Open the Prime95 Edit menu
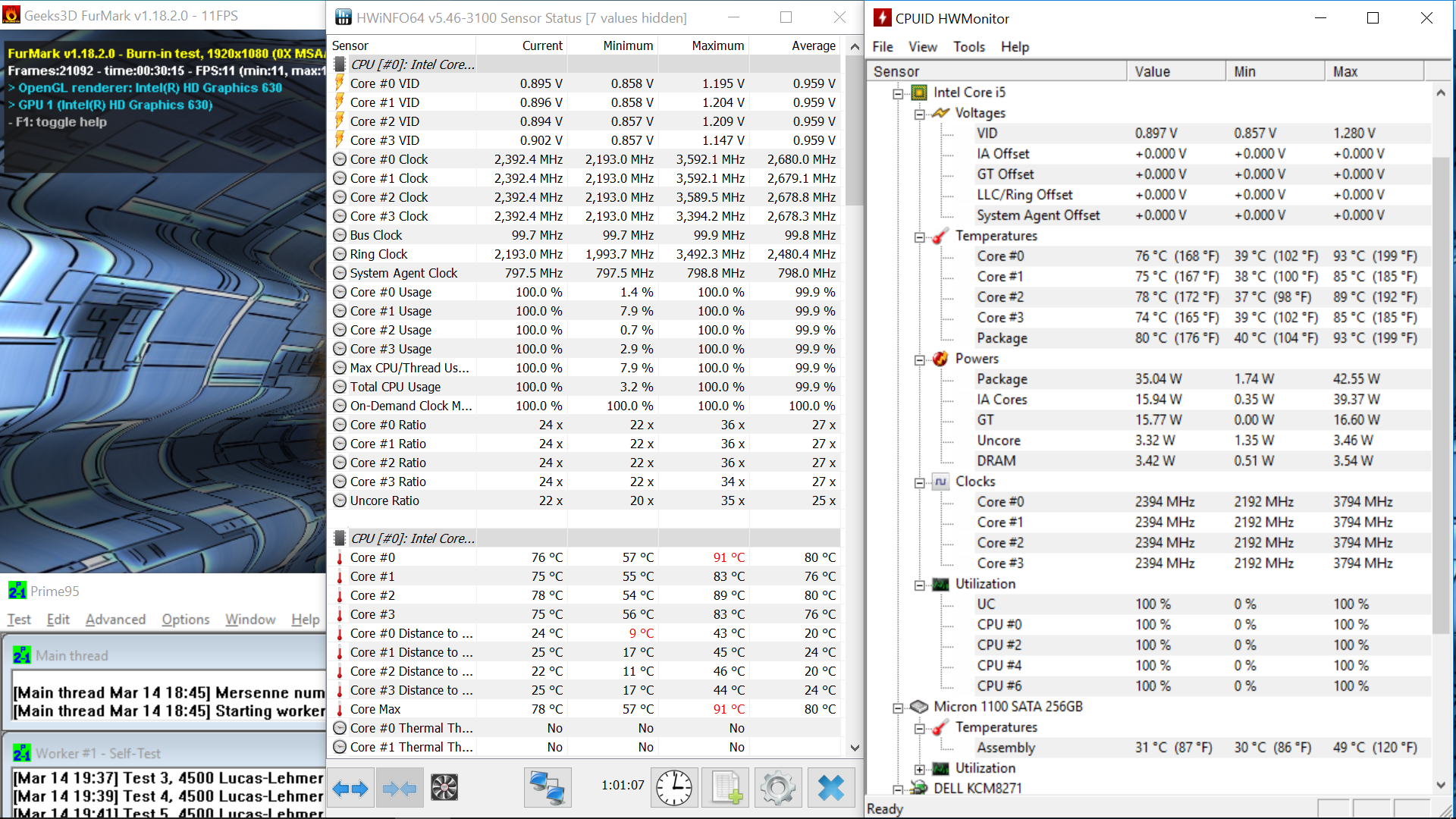 tap(58, 620)
